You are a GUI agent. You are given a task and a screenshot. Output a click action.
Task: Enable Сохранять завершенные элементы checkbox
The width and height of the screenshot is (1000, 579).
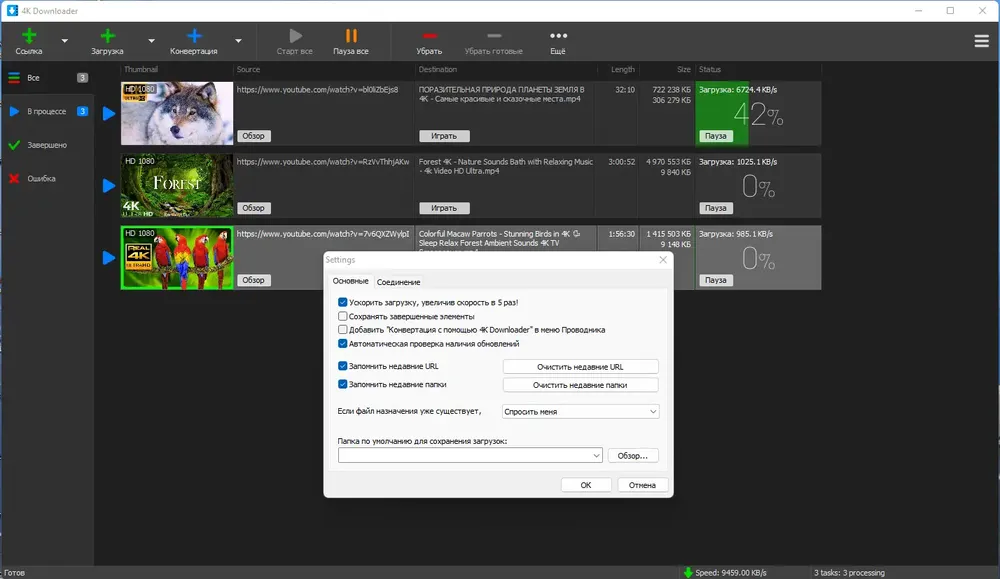coord(342,316)
